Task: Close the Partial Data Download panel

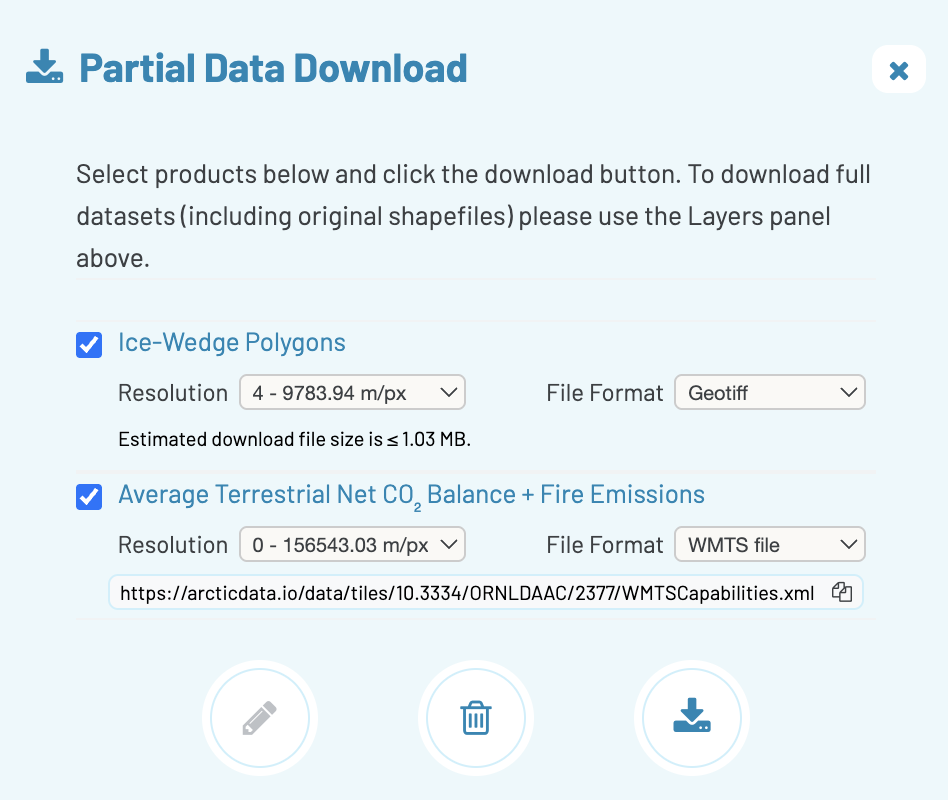Action: tap(898, 70)
